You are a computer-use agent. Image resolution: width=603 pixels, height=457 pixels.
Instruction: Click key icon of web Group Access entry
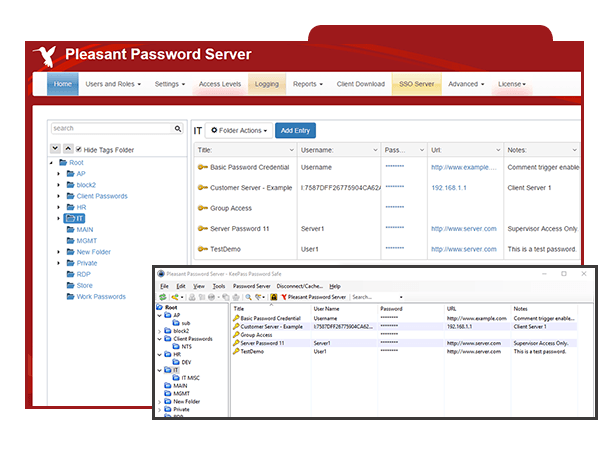point(203,208)
